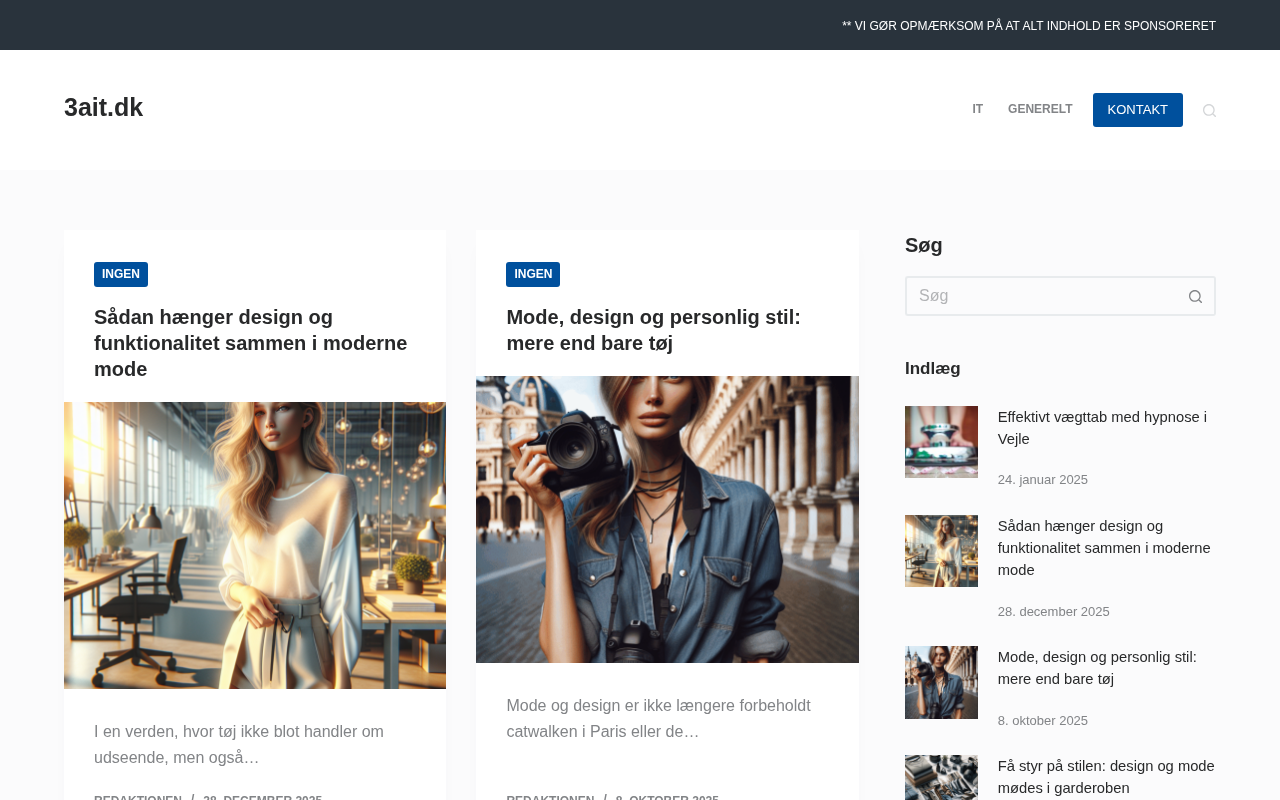The height and width of the screenshot is (800, 1280).
Task: Open the blonde woman office featured image
Action: [255, 545]
